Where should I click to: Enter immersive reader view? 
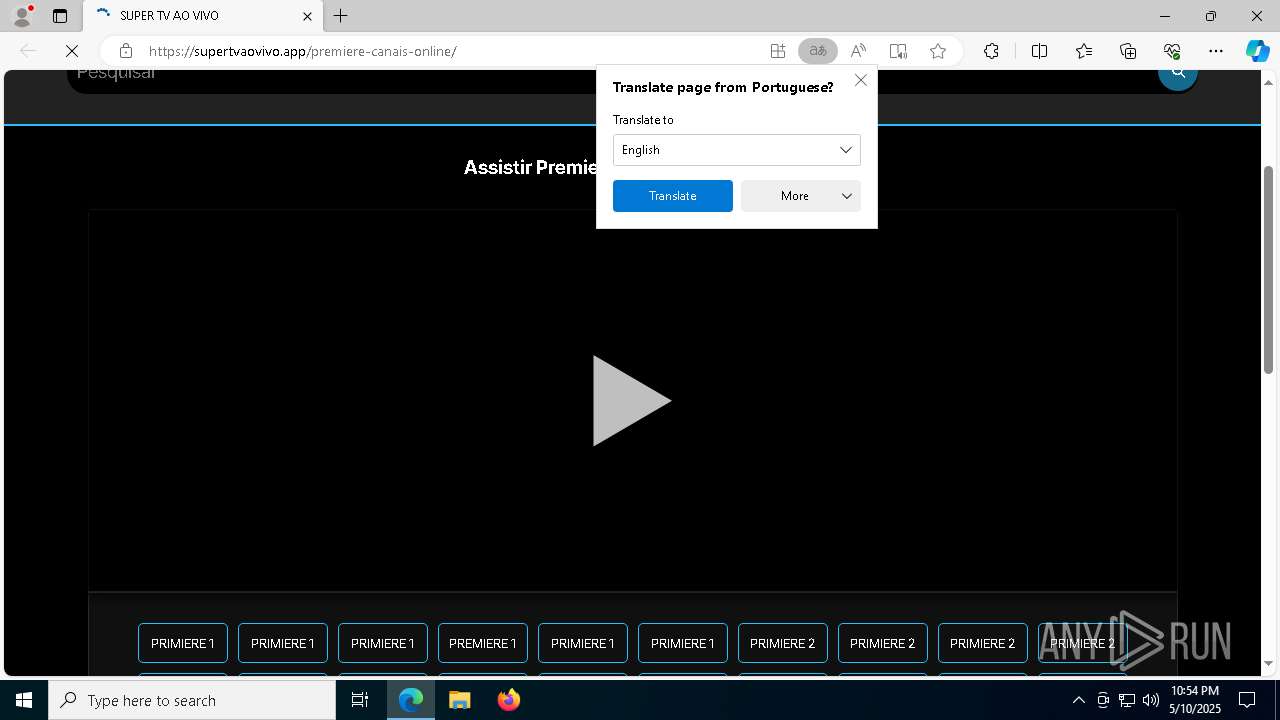[898, 51]
